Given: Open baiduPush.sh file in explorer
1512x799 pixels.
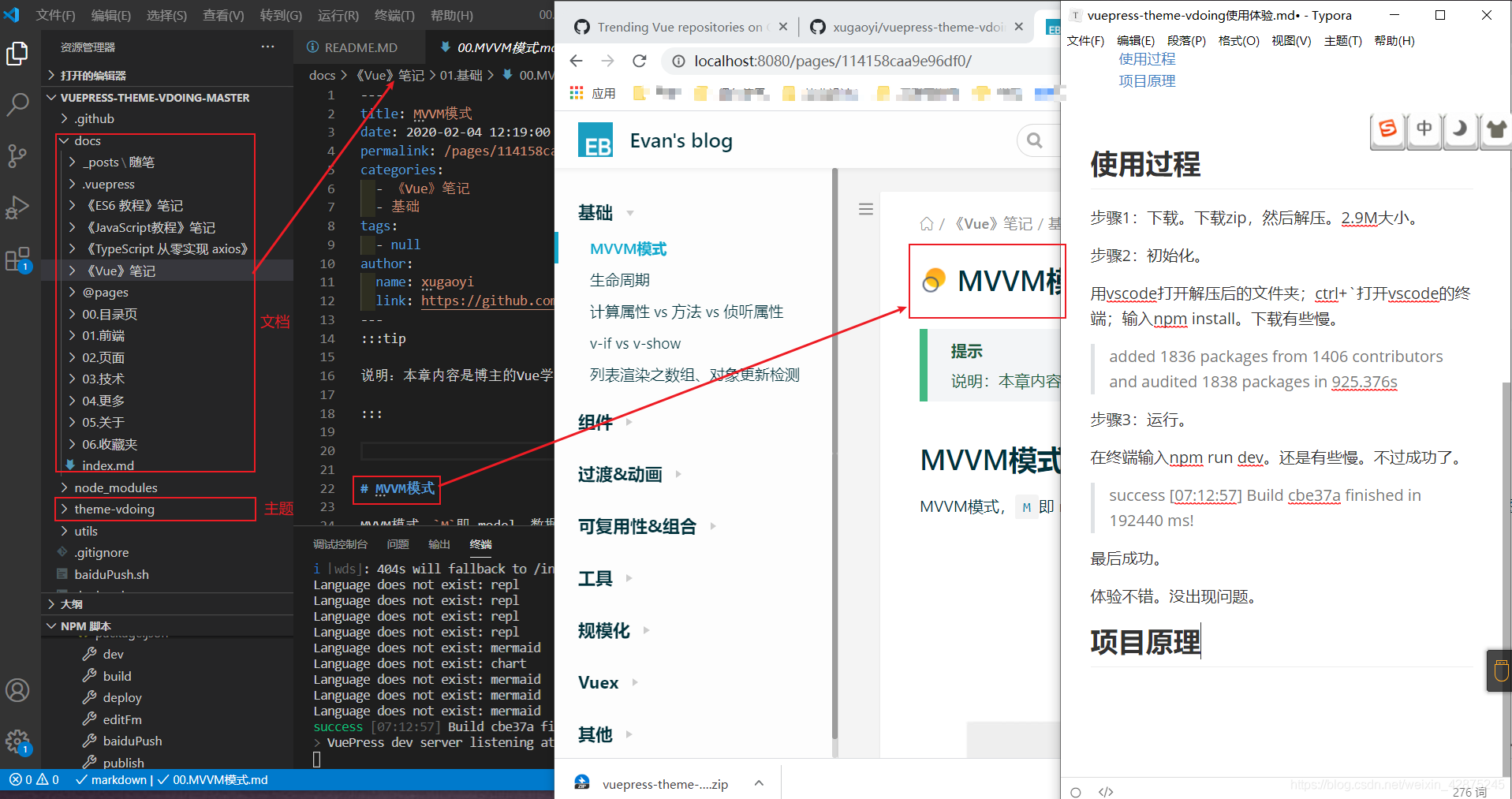Looking at the screenshot, I should (111, 574).
